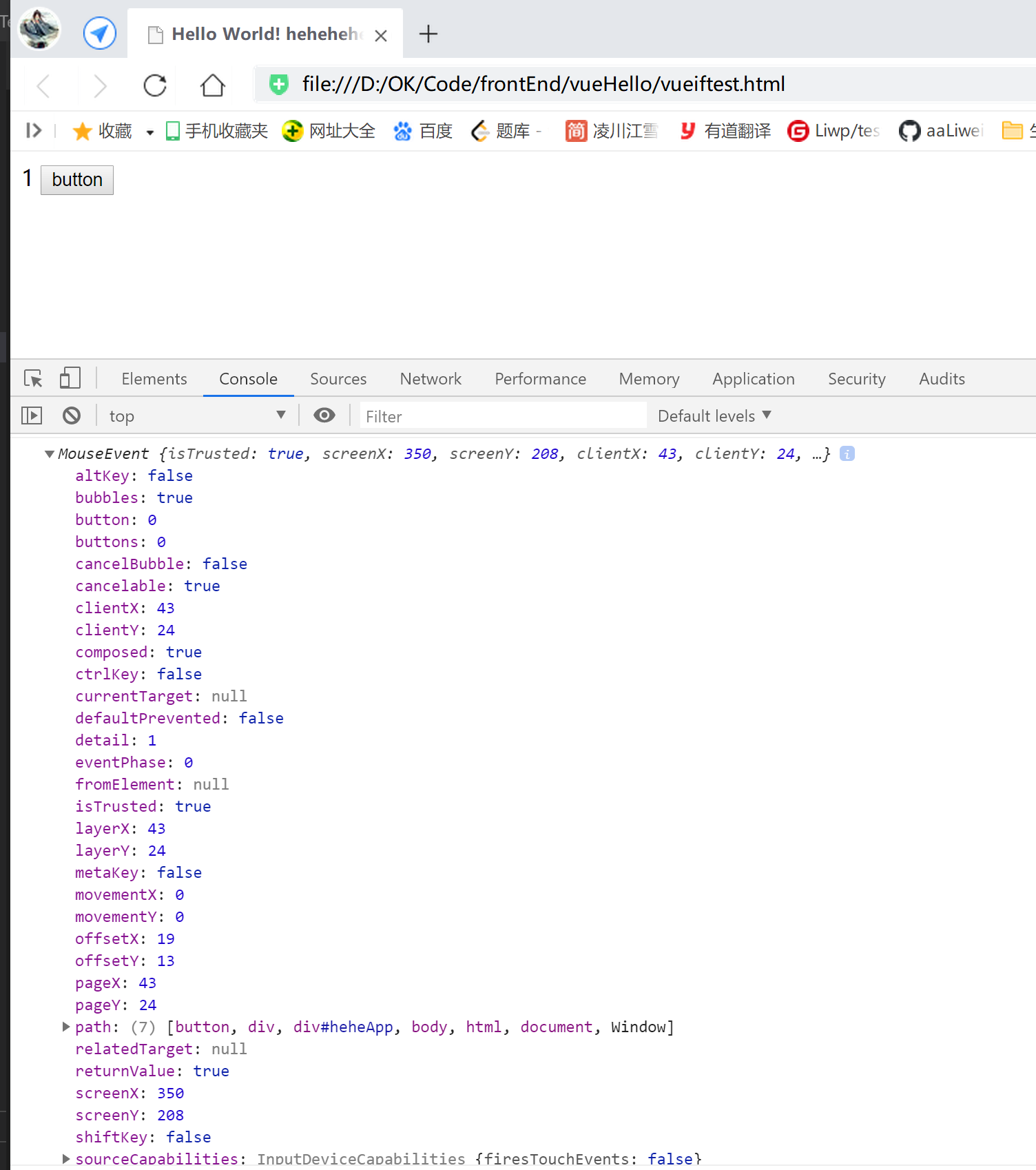Switch to the Console tab

click(x=248, y=379)
